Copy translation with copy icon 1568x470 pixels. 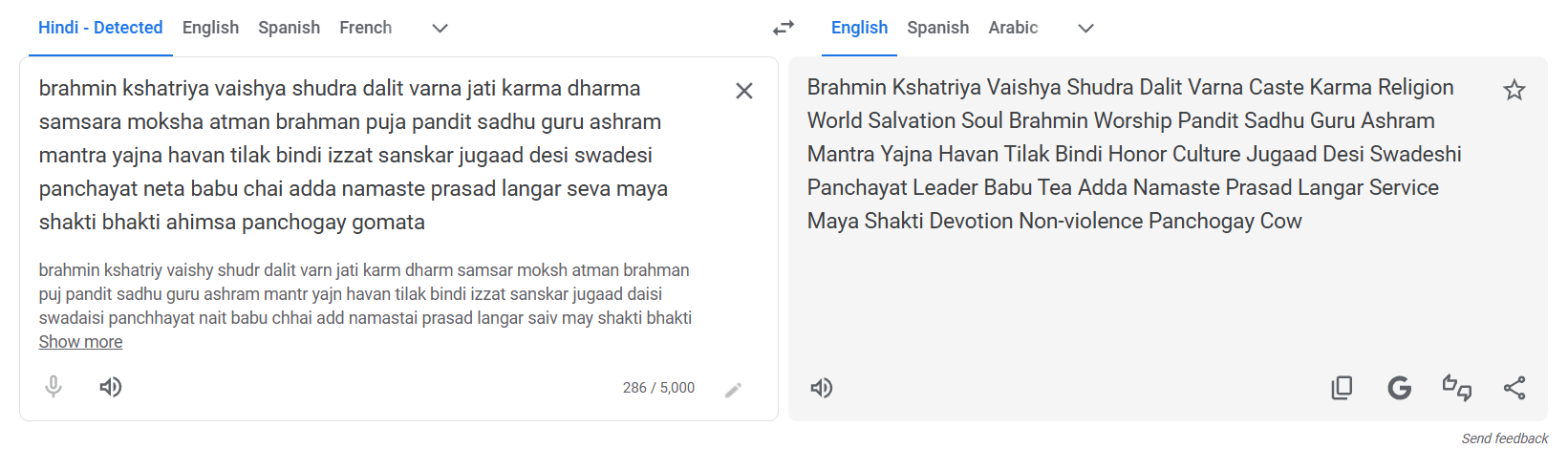[1342, 388]
